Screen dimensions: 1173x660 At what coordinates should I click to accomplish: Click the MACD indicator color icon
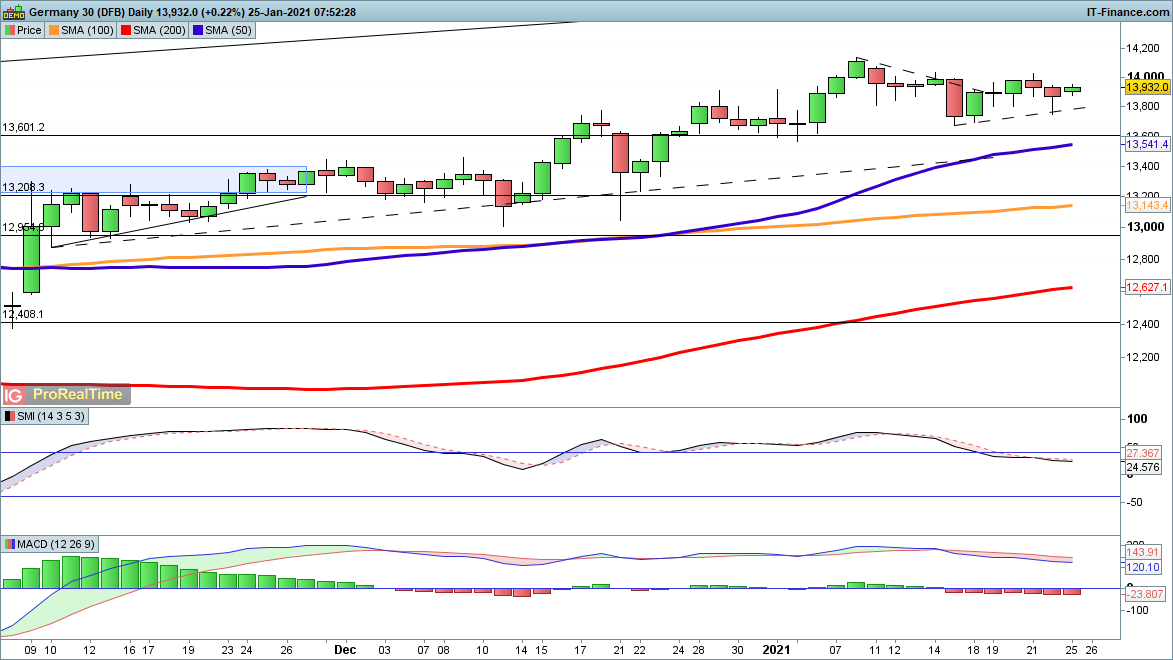coord(9,544)
